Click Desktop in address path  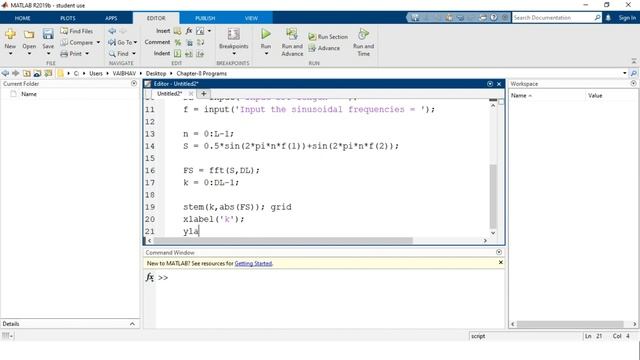pos(156,73)
